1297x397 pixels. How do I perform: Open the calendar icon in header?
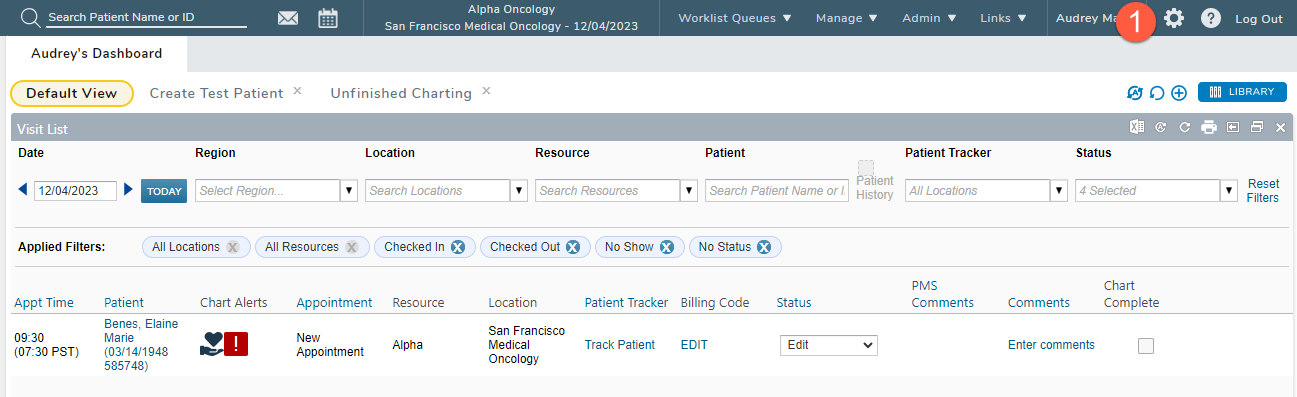328,18
